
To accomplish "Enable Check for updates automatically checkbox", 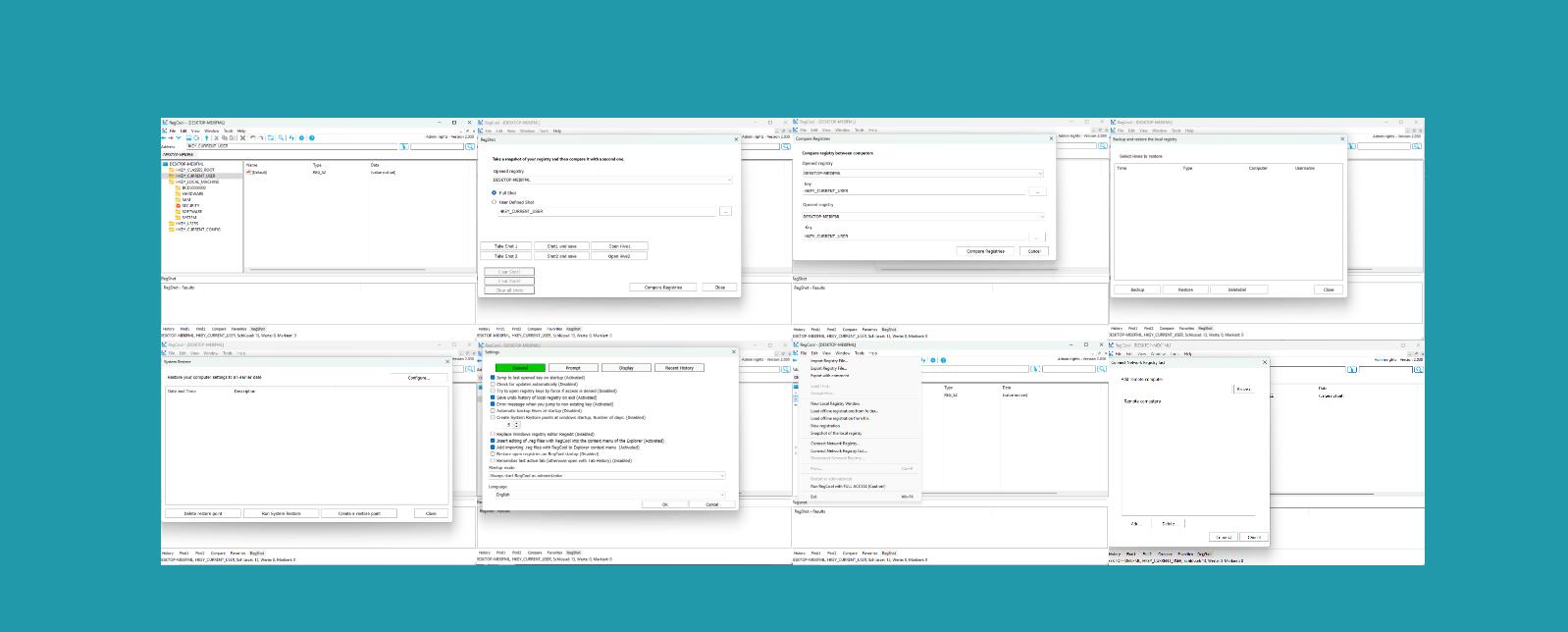I will coord(493,384).
